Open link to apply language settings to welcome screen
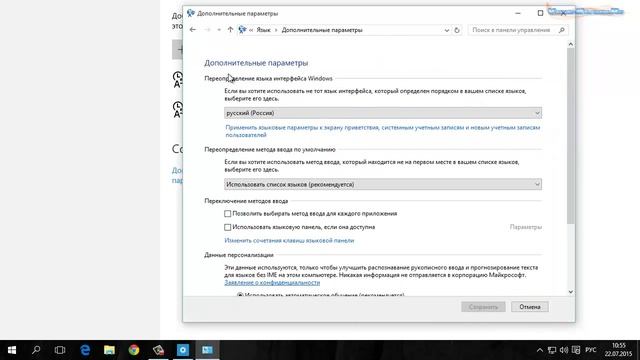 (382, 131)
